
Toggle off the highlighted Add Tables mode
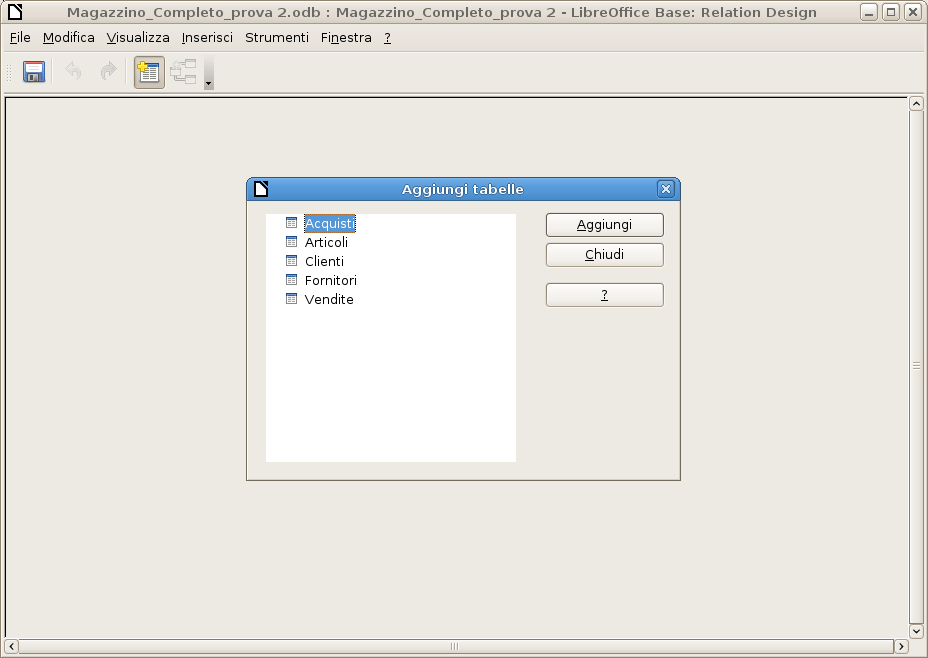[148, 71]
